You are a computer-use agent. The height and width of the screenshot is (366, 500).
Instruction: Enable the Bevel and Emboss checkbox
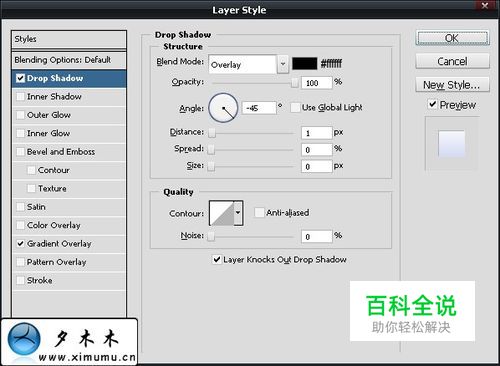20,152
